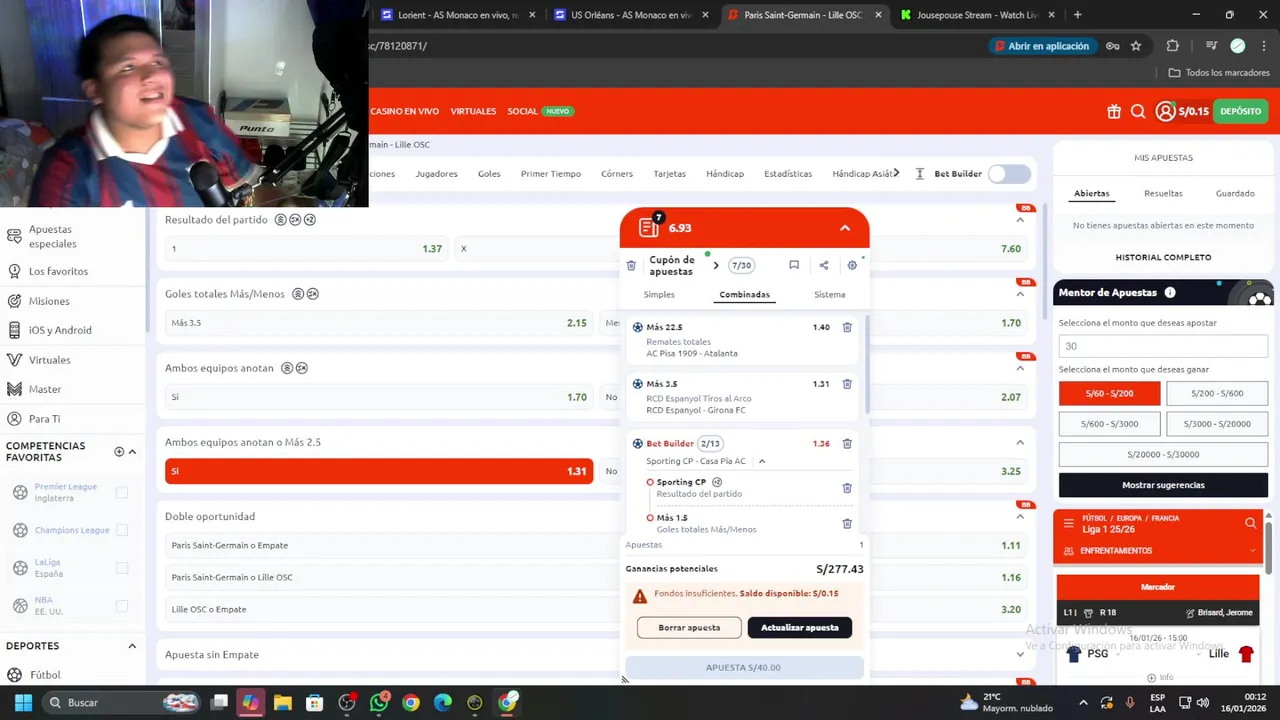Select the Córners market tab
Screen dimensions: 1280x720
[617, 174]
